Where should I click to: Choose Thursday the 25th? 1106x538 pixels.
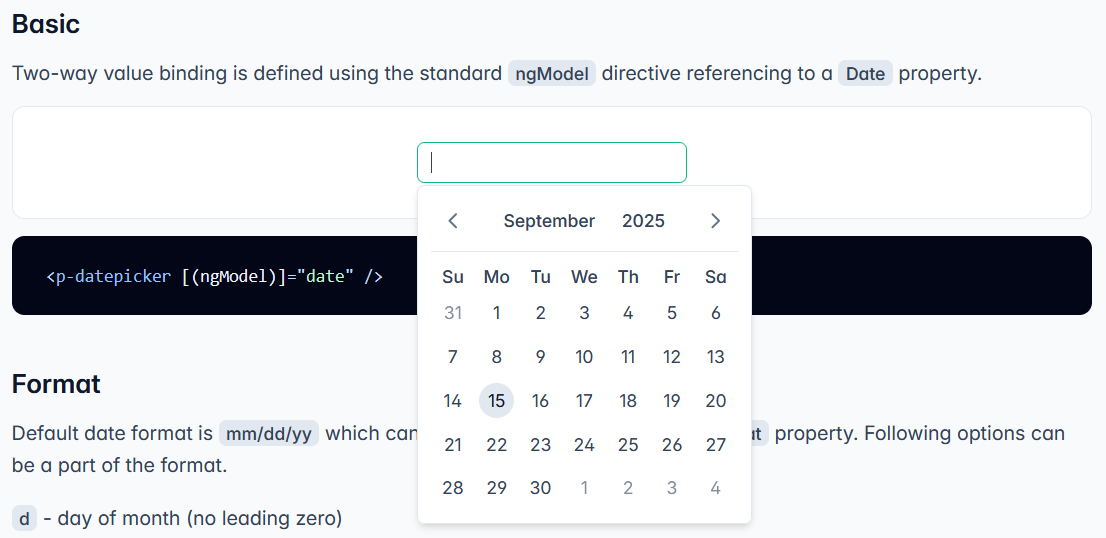coord(628,444)
